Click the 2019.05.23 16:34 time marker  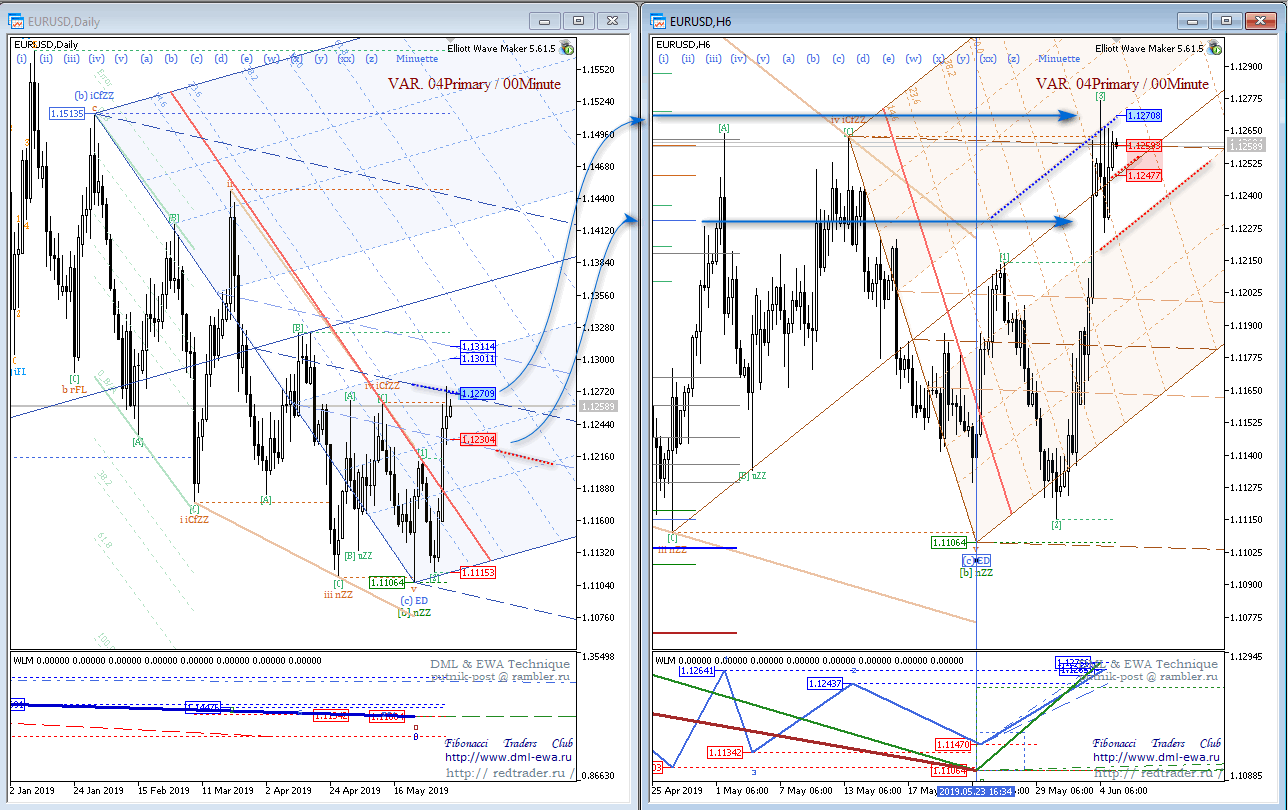pyautogui.click(x=977, y=790)
